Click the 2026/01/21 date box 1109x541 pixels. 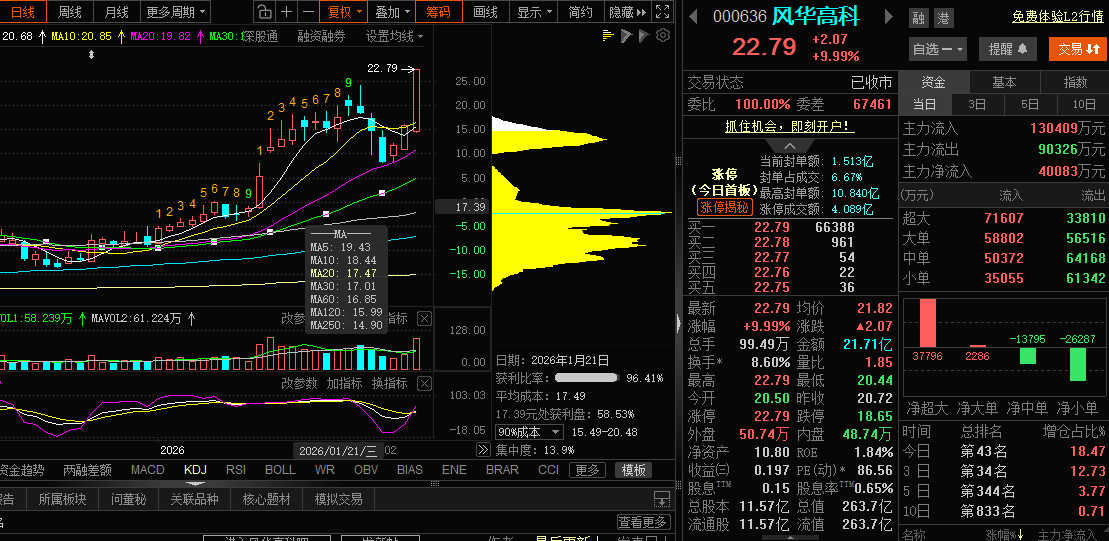click(x=339, y=450)
